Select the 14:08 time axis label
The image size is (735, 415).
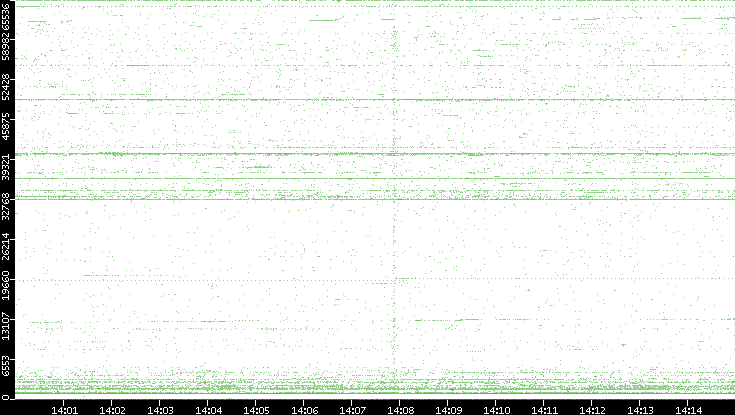pos(400,409)
